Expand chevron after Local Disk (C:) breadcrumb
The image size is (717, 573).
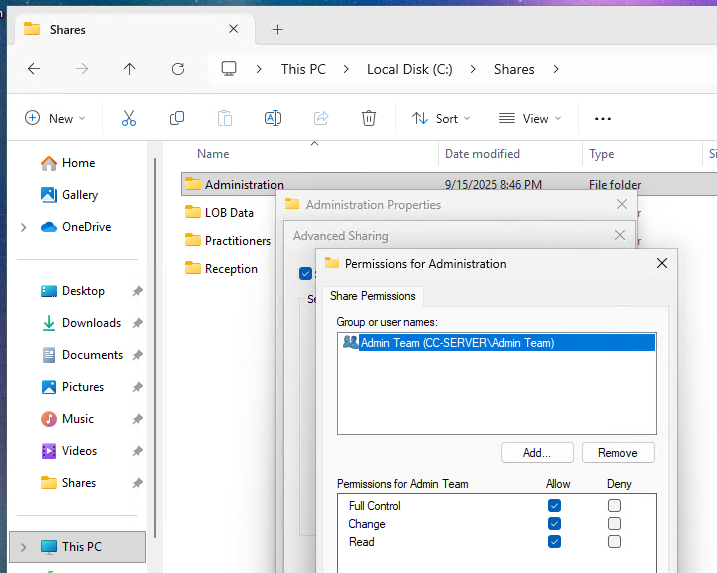pos(473,69)
